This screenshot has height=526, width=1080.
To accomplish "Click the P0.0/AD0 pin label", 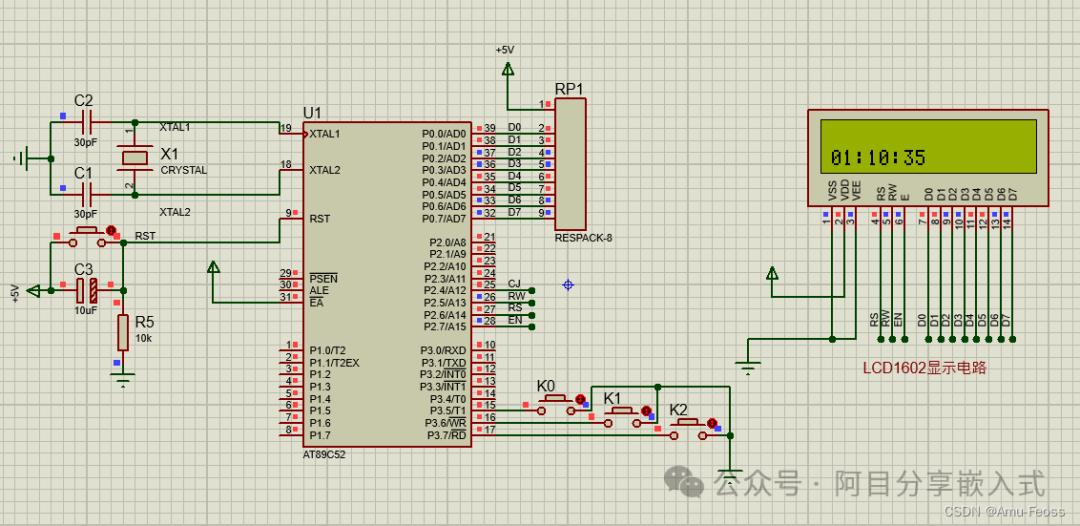I will [444, 134].
